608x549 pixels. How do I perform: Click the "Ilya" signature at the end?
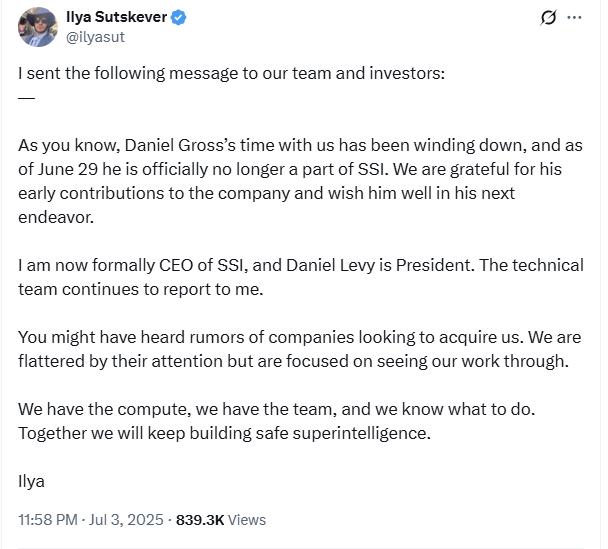coord(31,481)
